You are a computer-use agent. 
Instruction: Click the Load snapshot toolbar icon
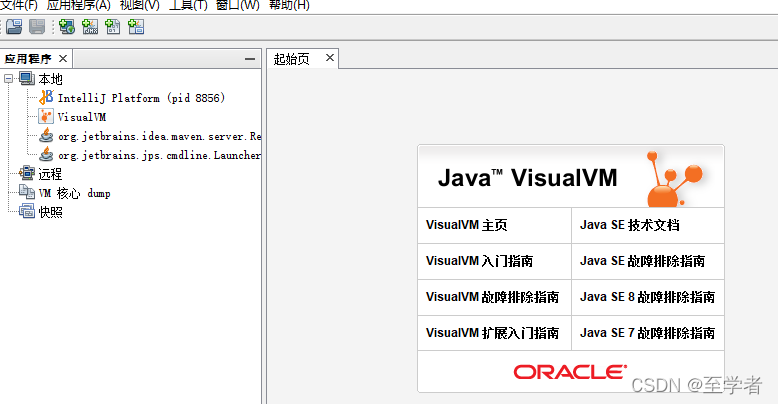[14, 26]
